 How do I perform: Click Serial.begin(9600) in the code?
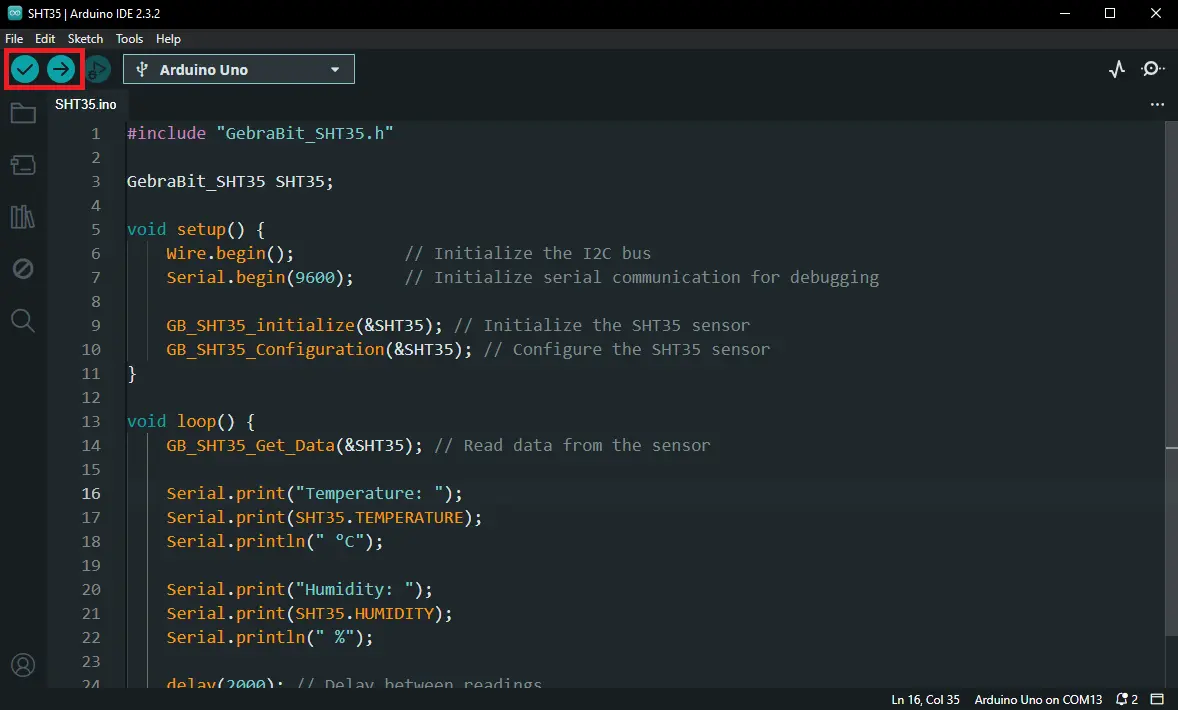click(x=260, y=277)
